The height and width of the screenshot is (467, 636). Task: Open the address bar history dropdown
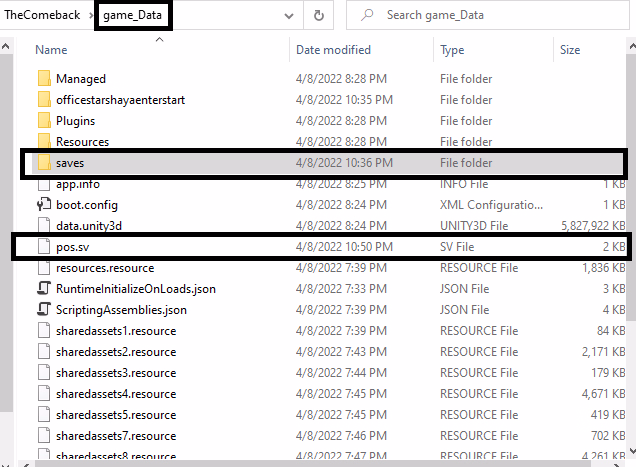[289, 16]
